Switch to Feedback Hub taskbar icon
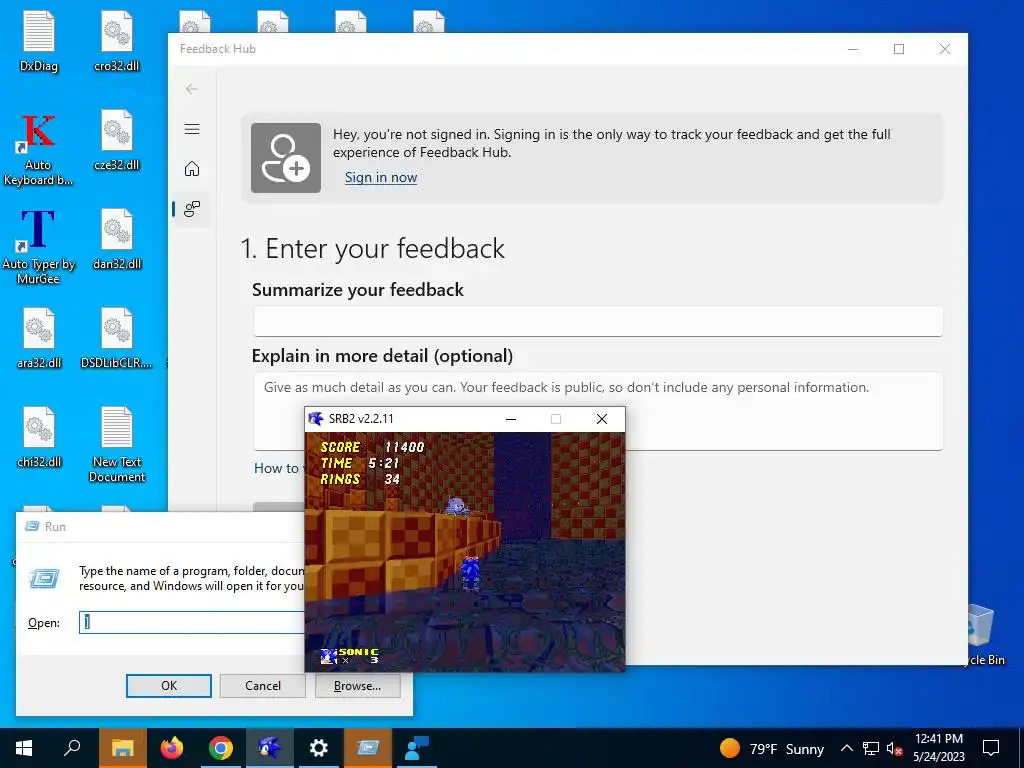This screenshot has width=1024, height=768. click(x=416, y=748)
